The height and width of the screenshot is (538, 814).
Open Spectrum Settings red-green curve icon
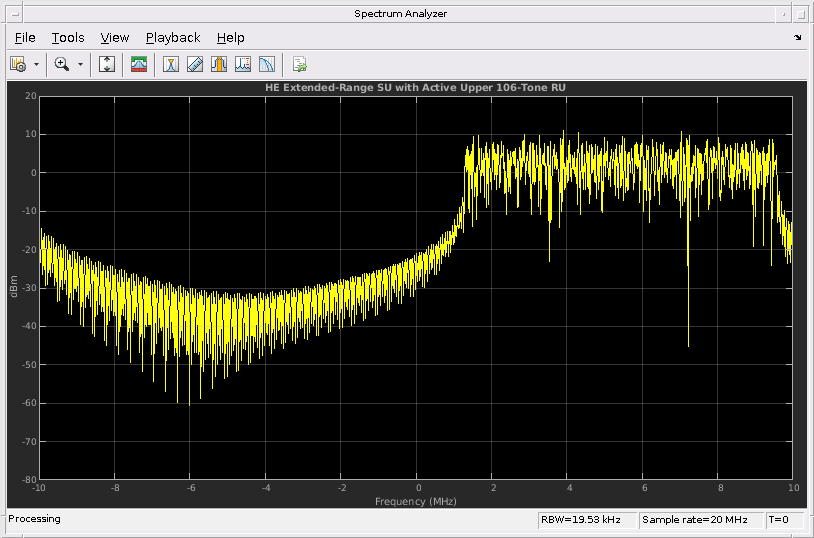tap(140, 64)
